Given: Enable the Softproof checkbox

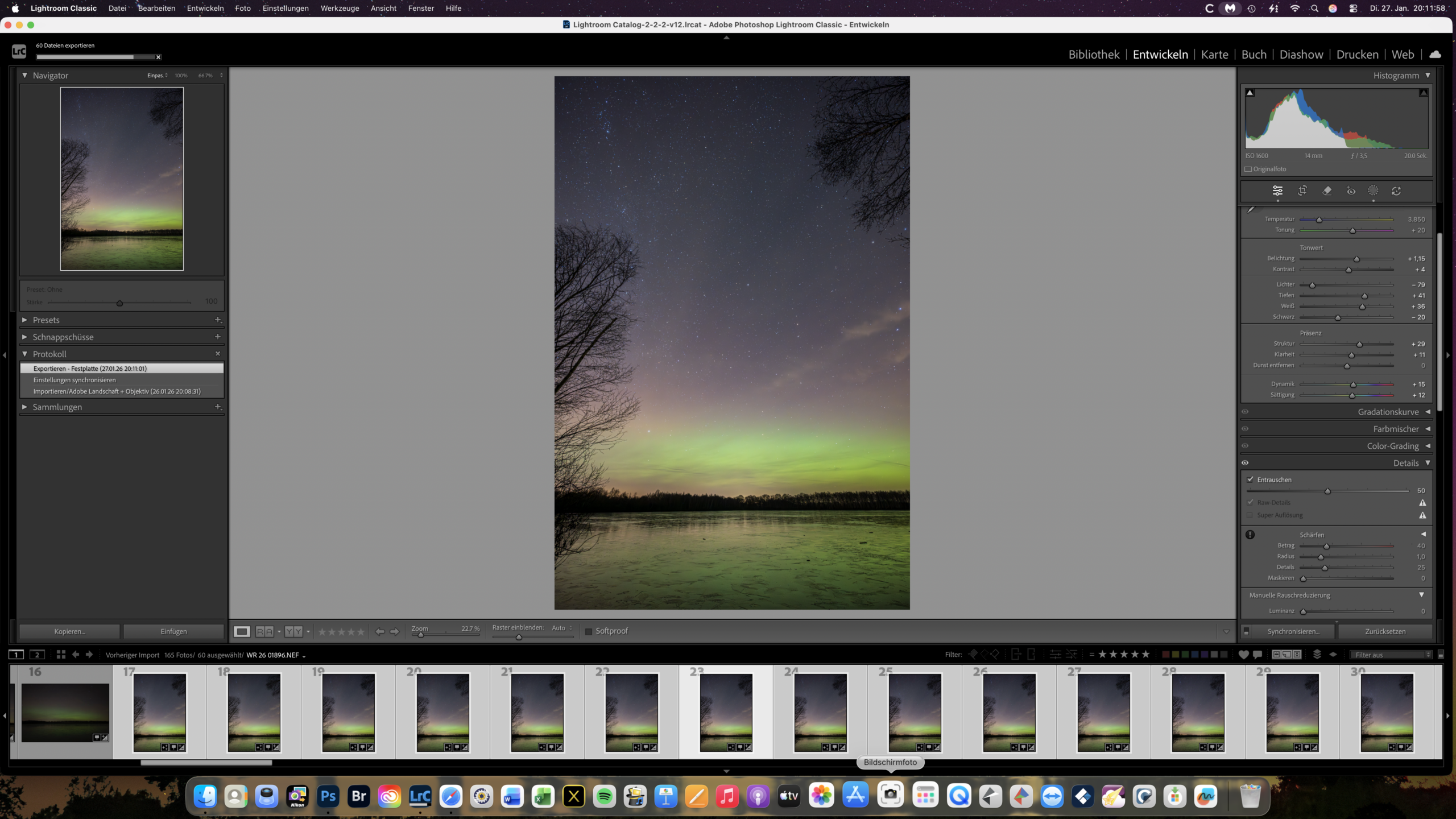Looking at the screenshot, I should 589,631.
